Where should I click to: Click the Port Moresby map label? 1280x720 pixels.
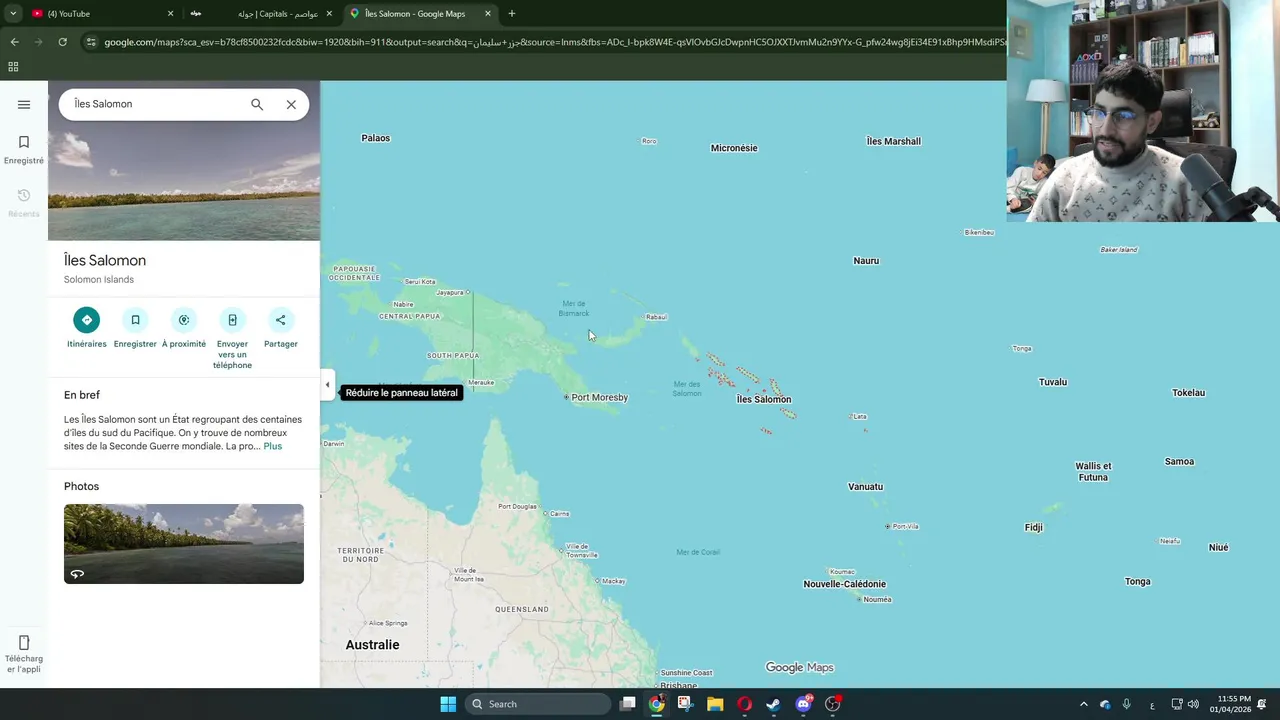pyautogui.click(x=599, y=397)
